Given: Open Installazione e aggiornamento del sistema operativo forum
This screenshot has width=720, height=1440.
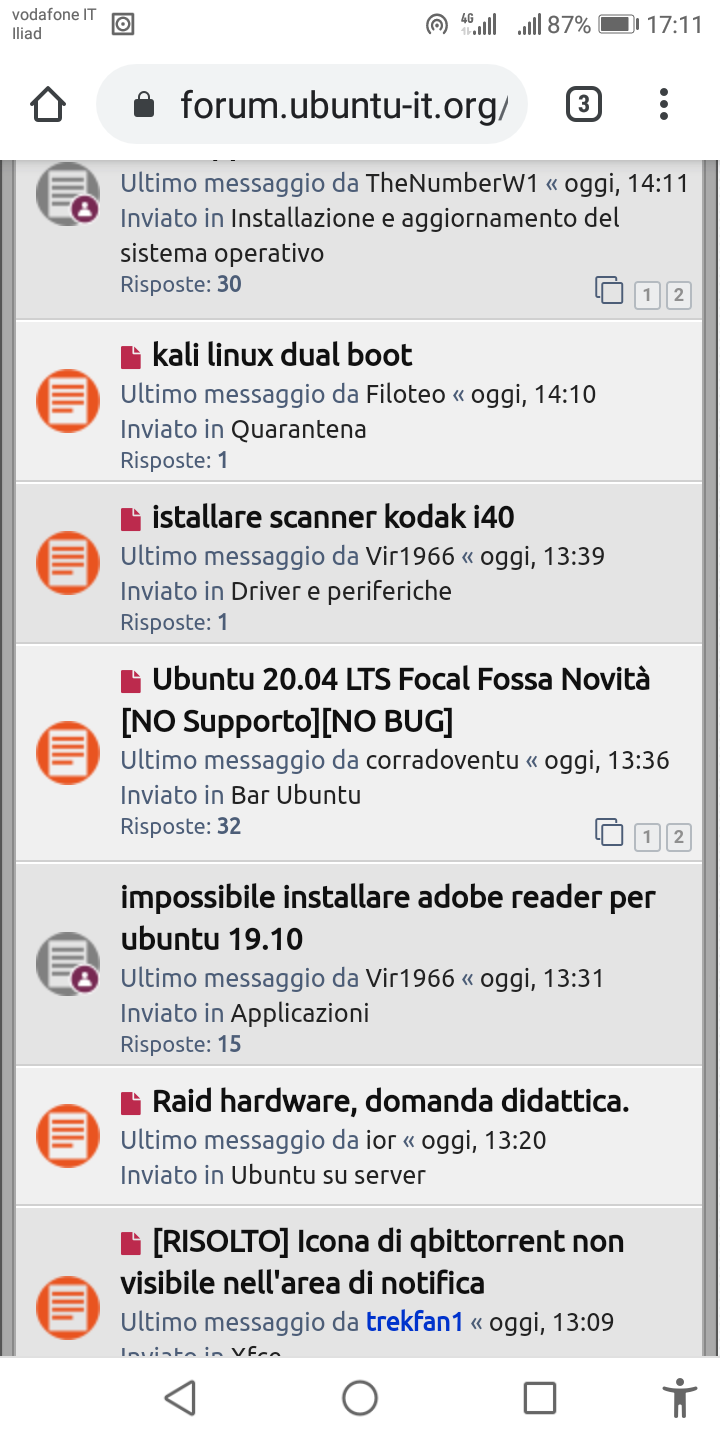Looking at the screenshot, I should [x=370, y=235].
